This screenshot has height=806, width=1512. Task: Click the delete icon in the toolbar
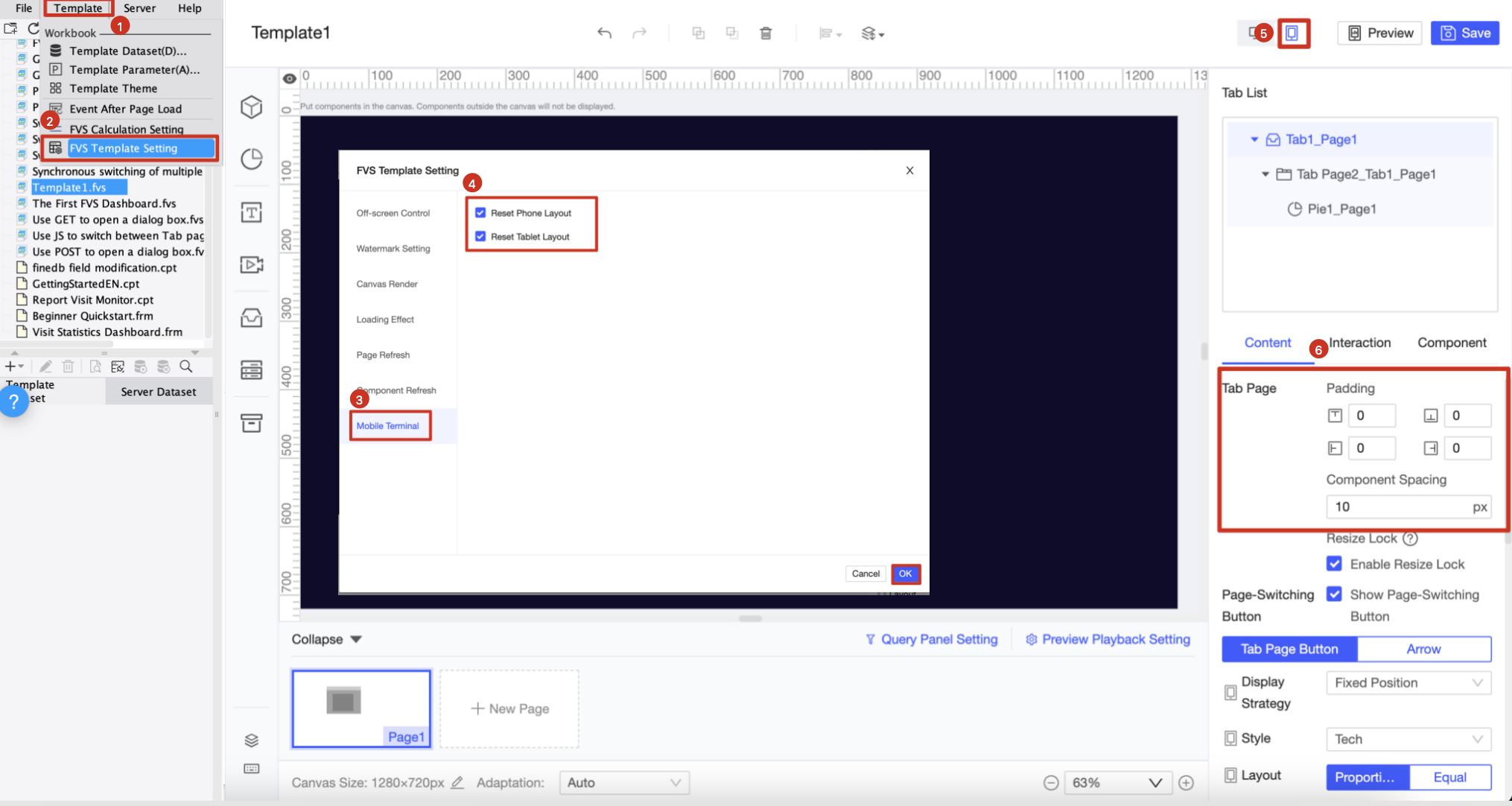(766, 33)
